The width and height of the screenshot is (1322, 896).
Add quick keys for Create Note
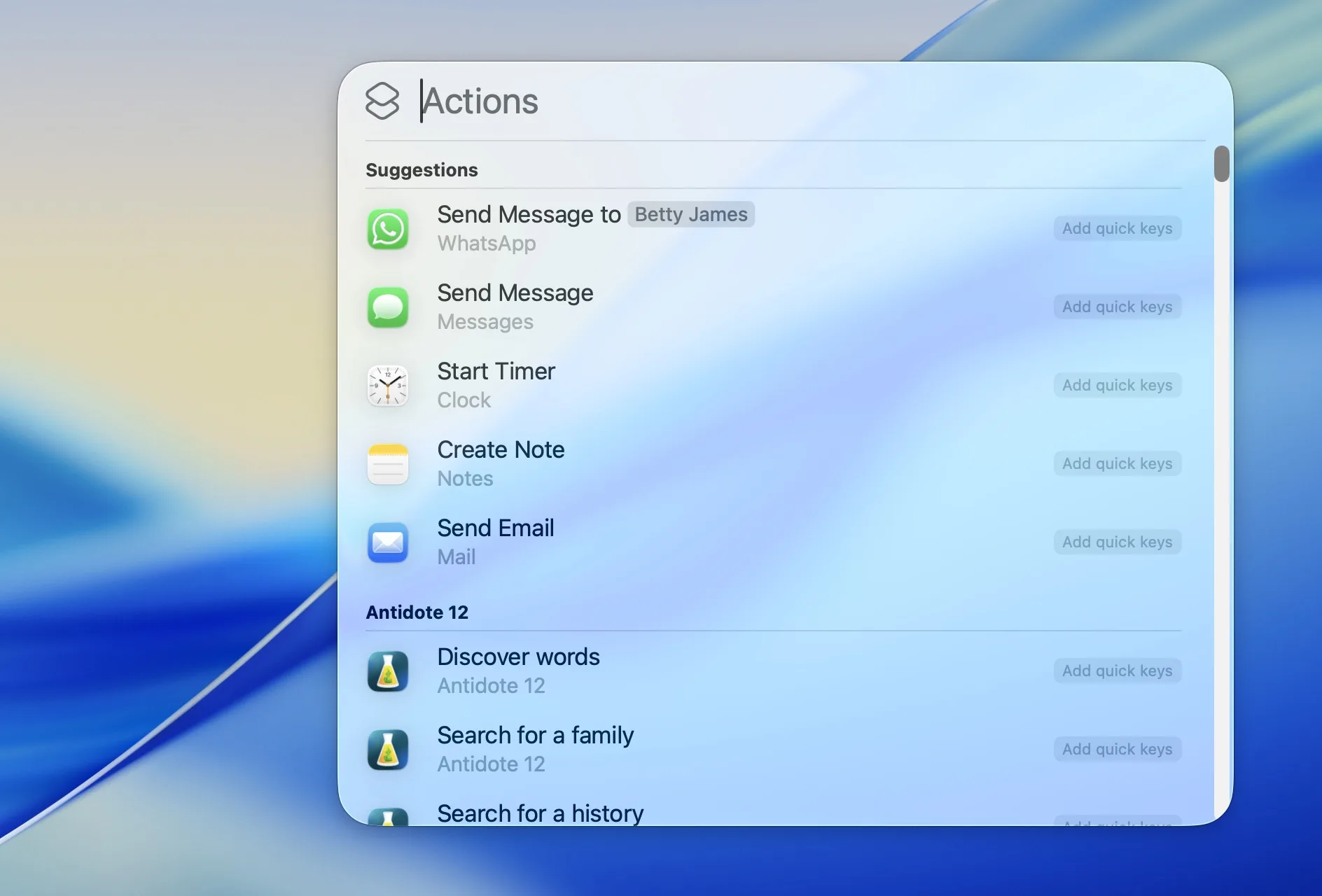pyautogui.click(x=1117, y=464)
